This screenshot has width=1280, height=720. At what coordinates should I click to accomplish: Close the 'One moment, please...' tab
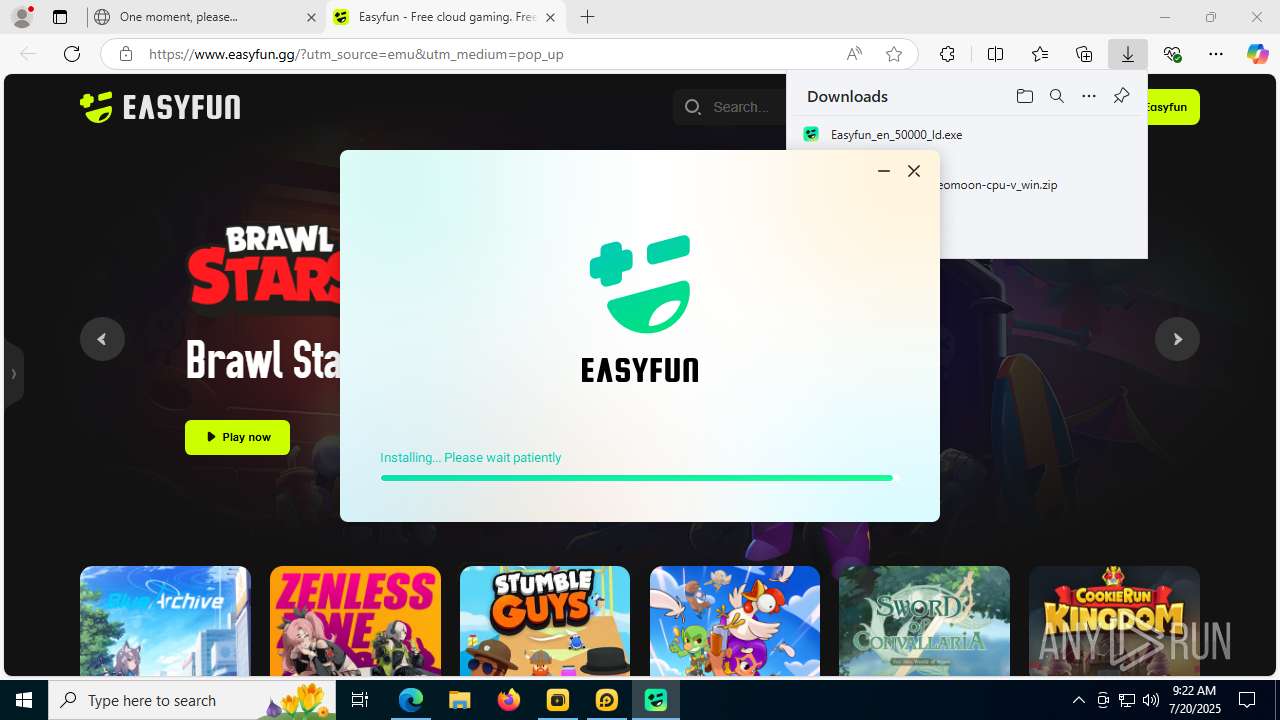pos(310,17)
